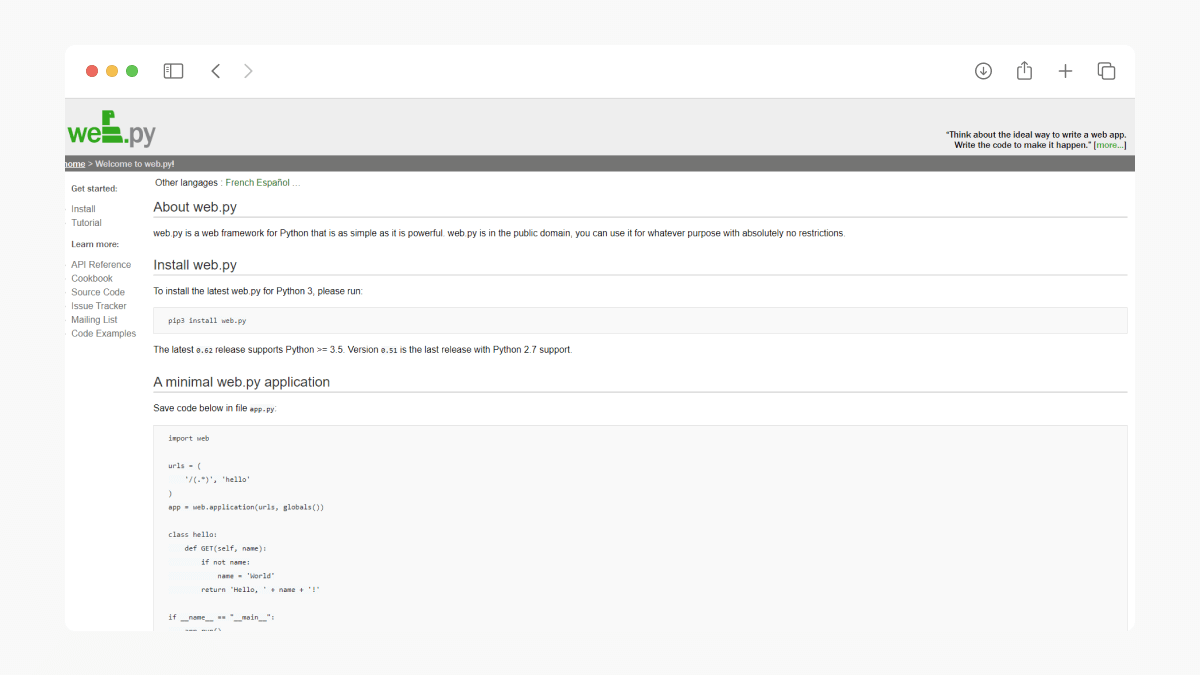Click the web.application(urls, globals()) line
Image resolution: width=1200 pixels, height=675 pixels.
point(246,507)
